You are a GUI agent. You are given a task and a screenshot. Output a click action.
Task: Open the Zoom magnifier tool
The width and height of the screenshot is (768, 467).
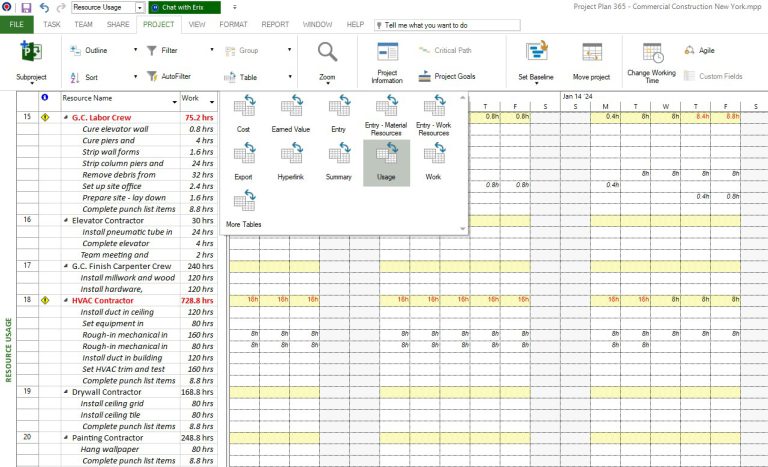click(327, 61)
